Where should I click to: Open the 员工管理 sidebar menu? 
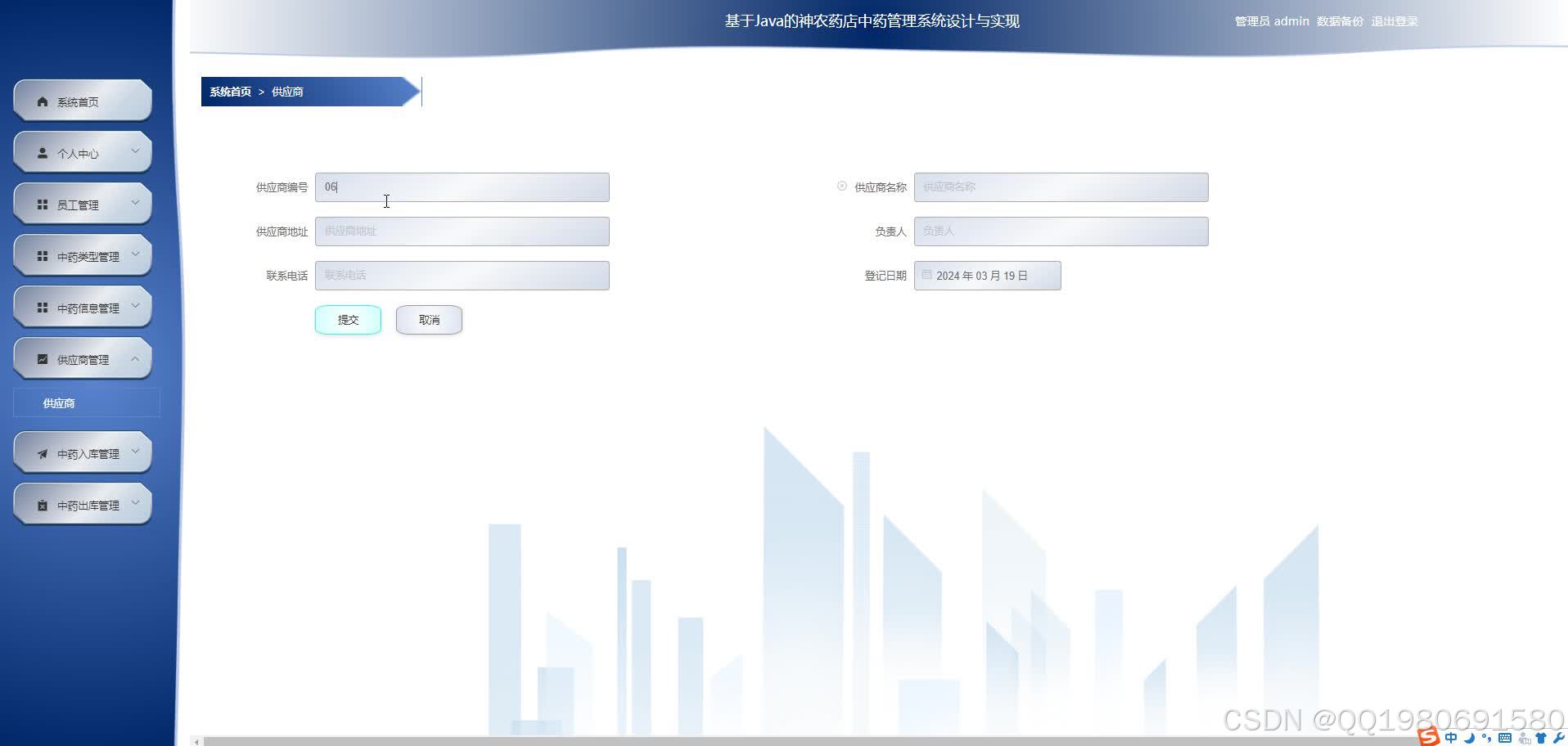click(83, 204)
